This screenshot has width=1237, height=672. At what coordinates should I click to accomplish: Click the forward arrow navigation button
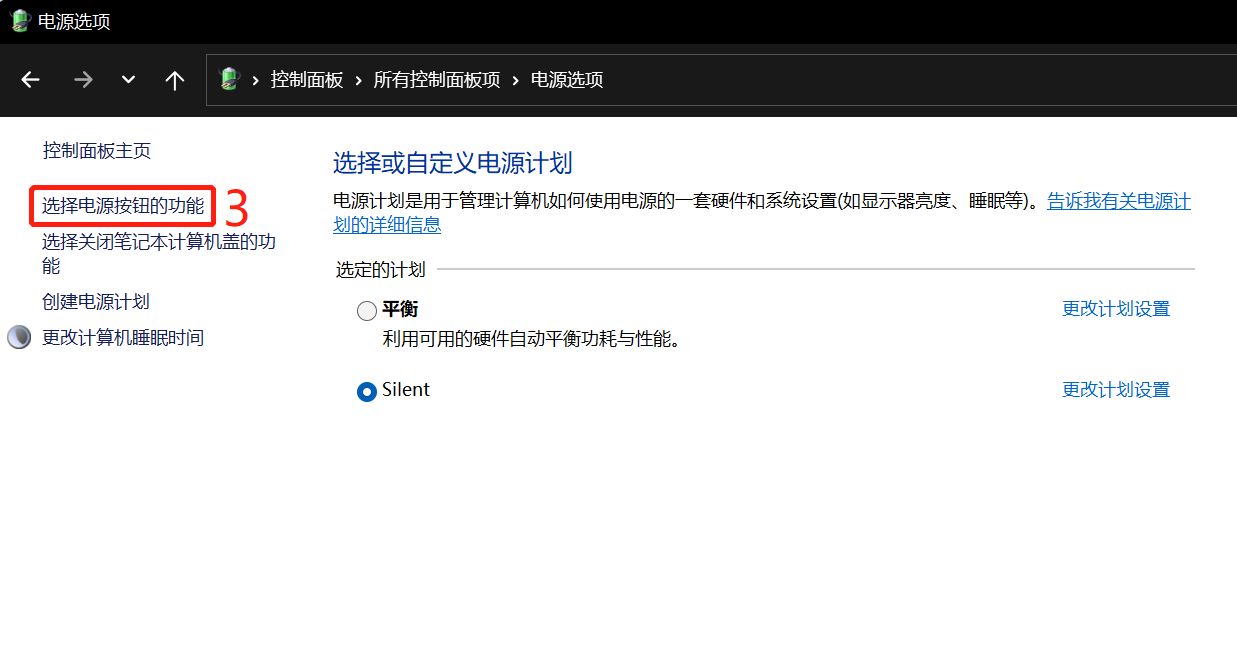click(83, 80)
